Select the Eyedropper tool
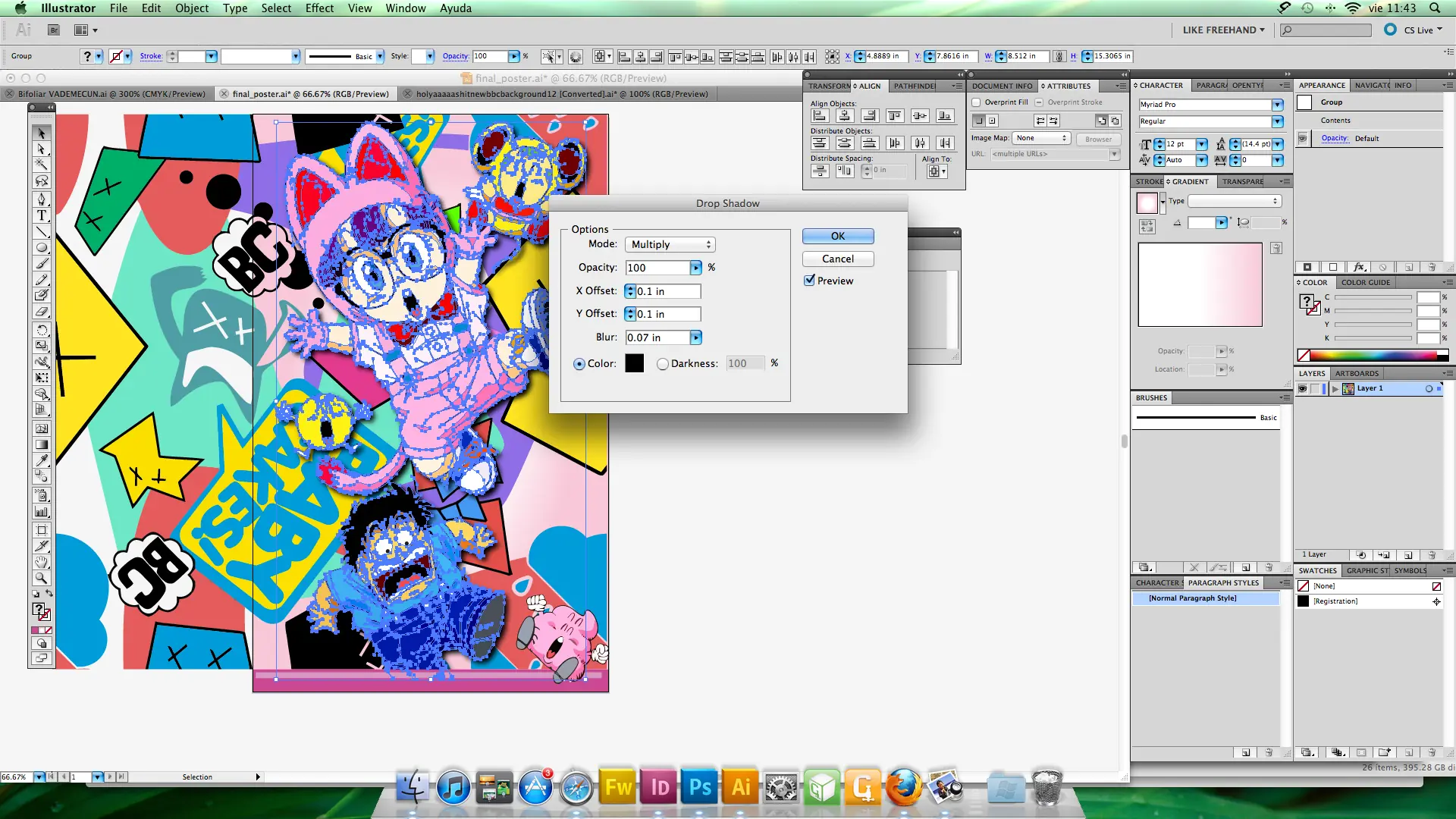This screenshot has height=819, width=1456. (x=42, y=460)
